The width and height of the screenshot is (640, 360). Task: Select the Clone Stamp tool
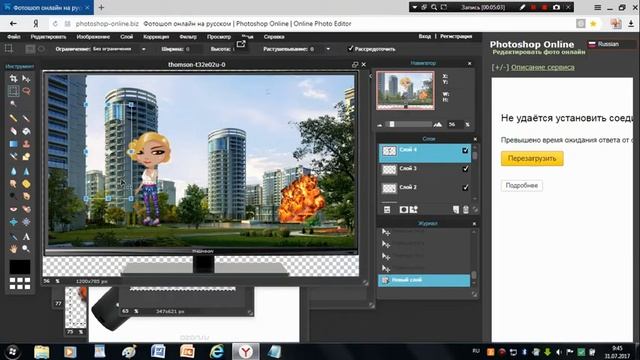click(x=26, y=144)
